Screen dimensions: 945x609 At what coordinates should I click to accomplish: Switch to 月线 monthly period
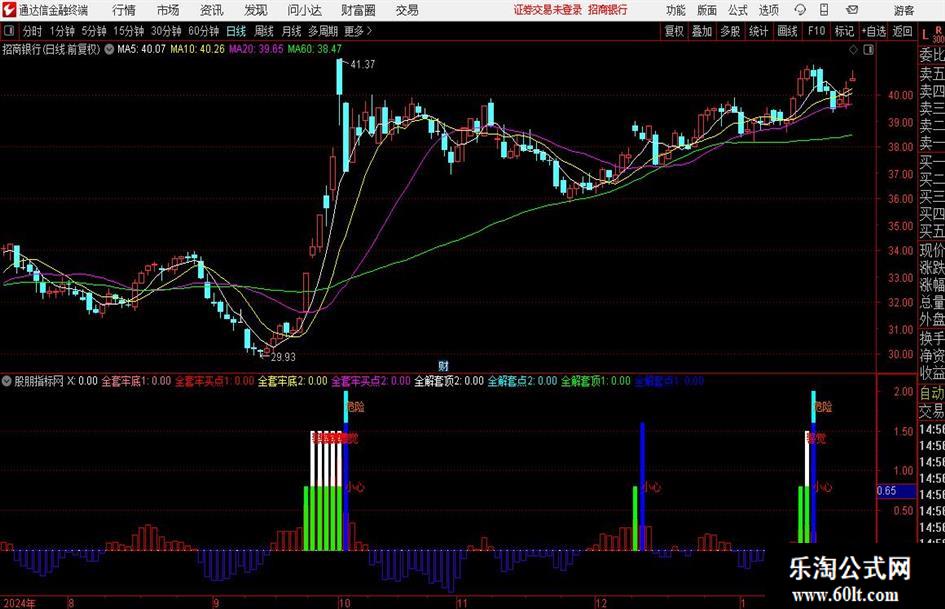(292, 31)
